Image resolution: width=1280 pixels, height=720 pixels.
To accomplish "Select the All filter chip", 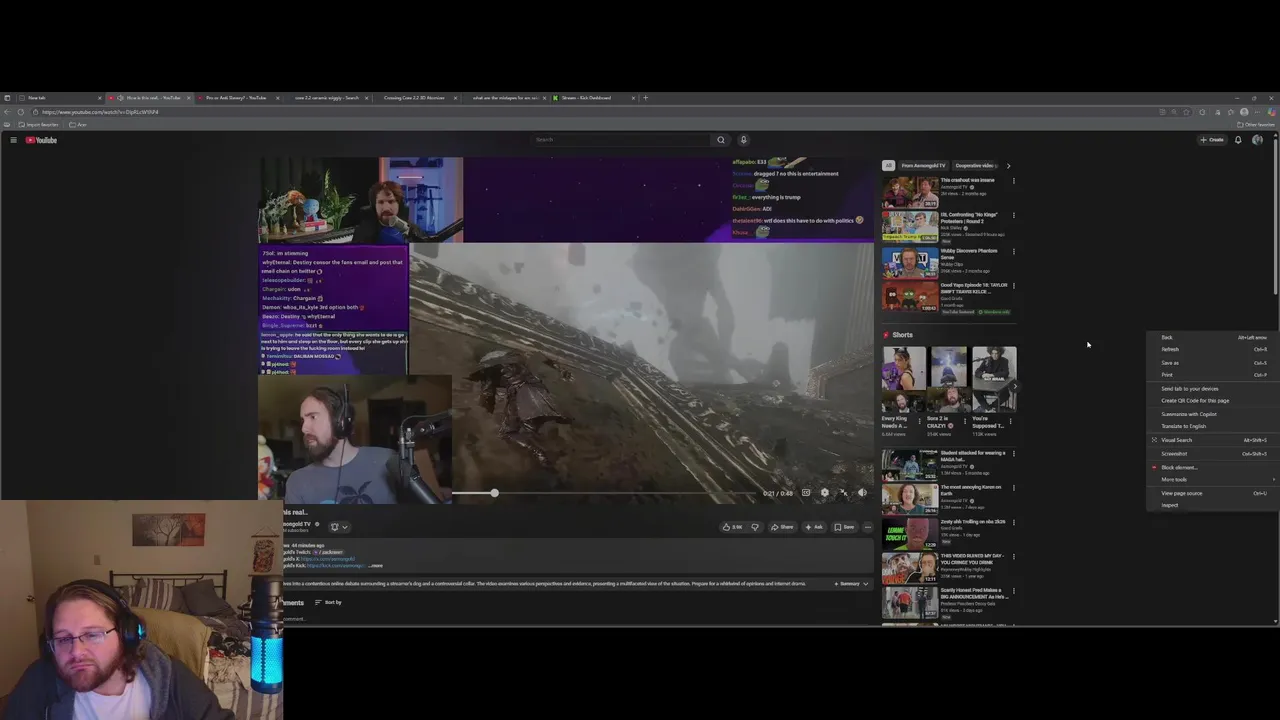I will tap(888, 166).
